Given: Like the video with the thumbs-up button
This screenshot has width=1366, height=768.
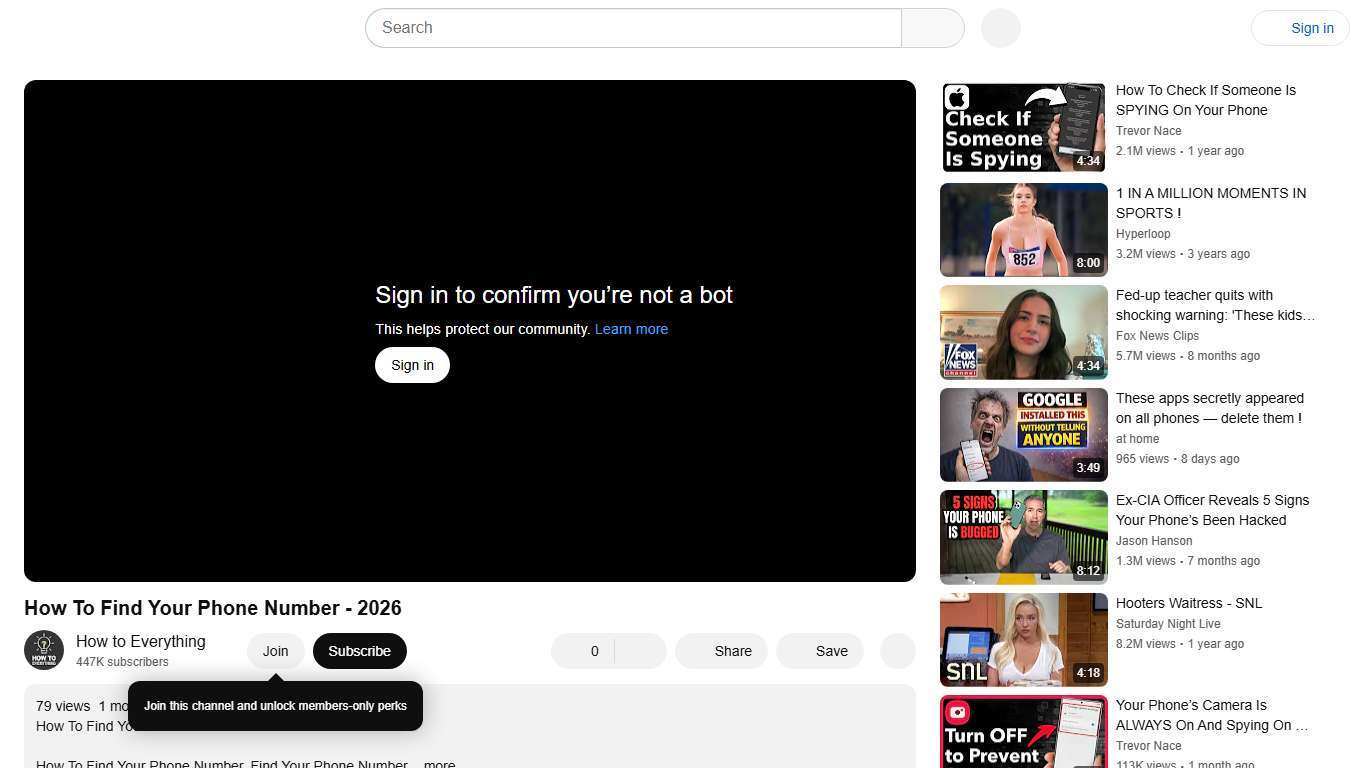Looking at the screenshot, I should click(585, 651).
